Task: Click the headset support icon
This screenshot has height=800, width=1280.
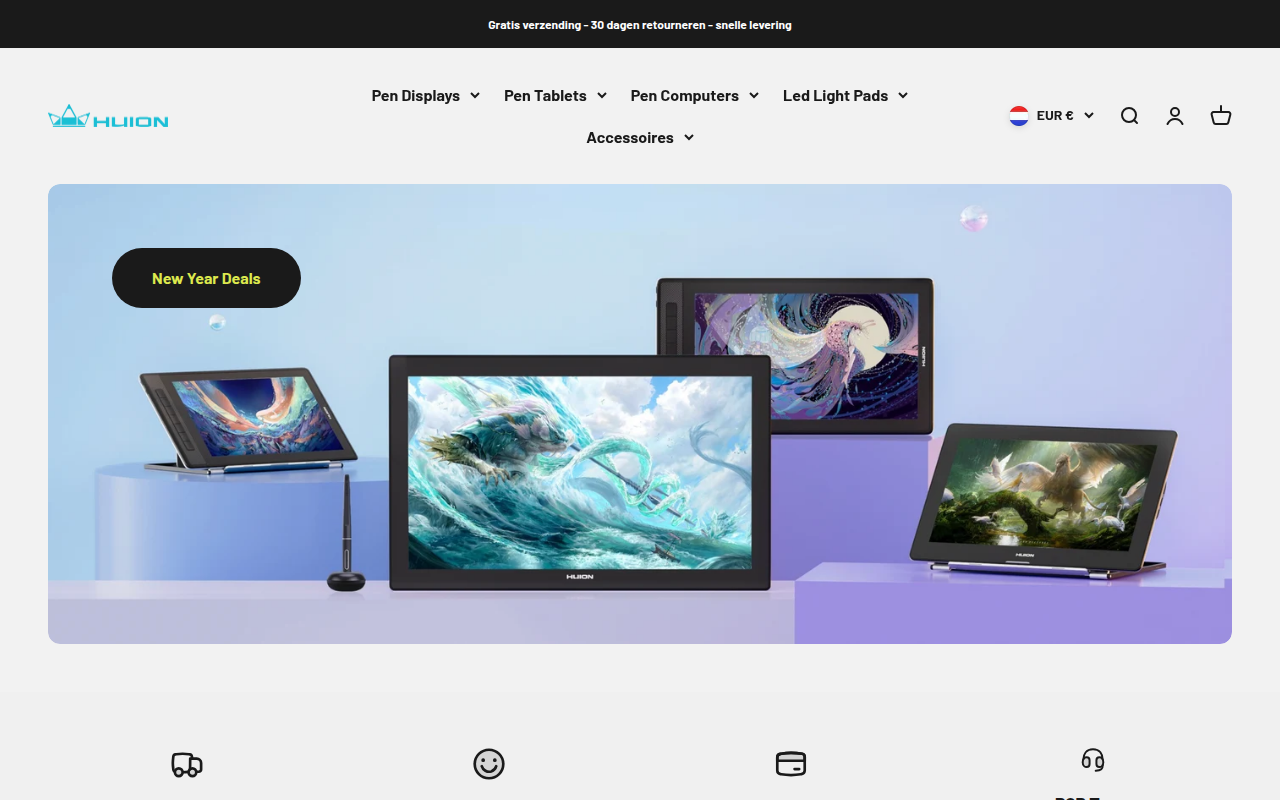Action: click(x=1093, y=760)
